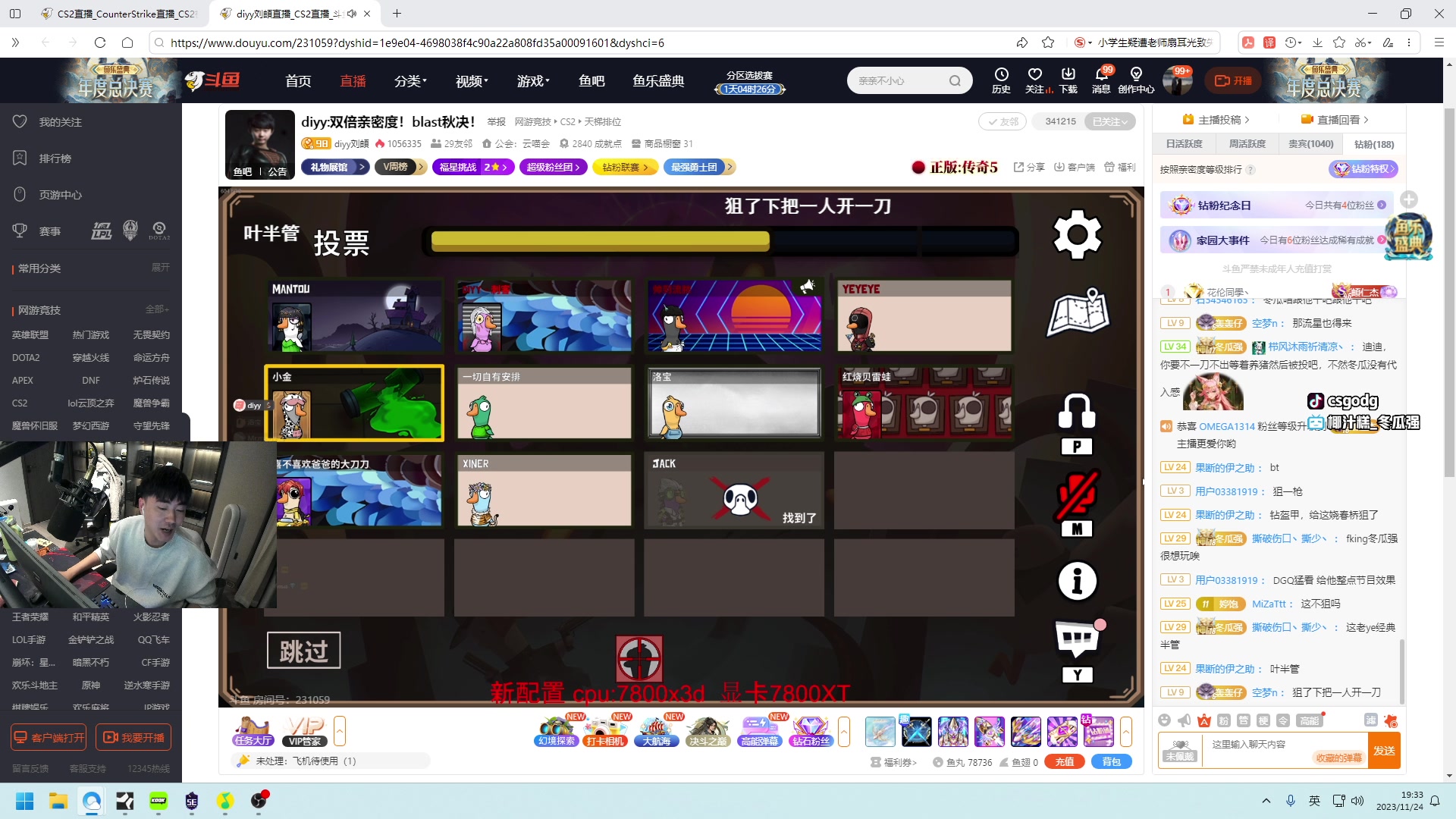Click the 分享 share icon under stream title
The height and width of the screenshot is (819, 1456).
pyautogui.click(x=1029, y=167)
